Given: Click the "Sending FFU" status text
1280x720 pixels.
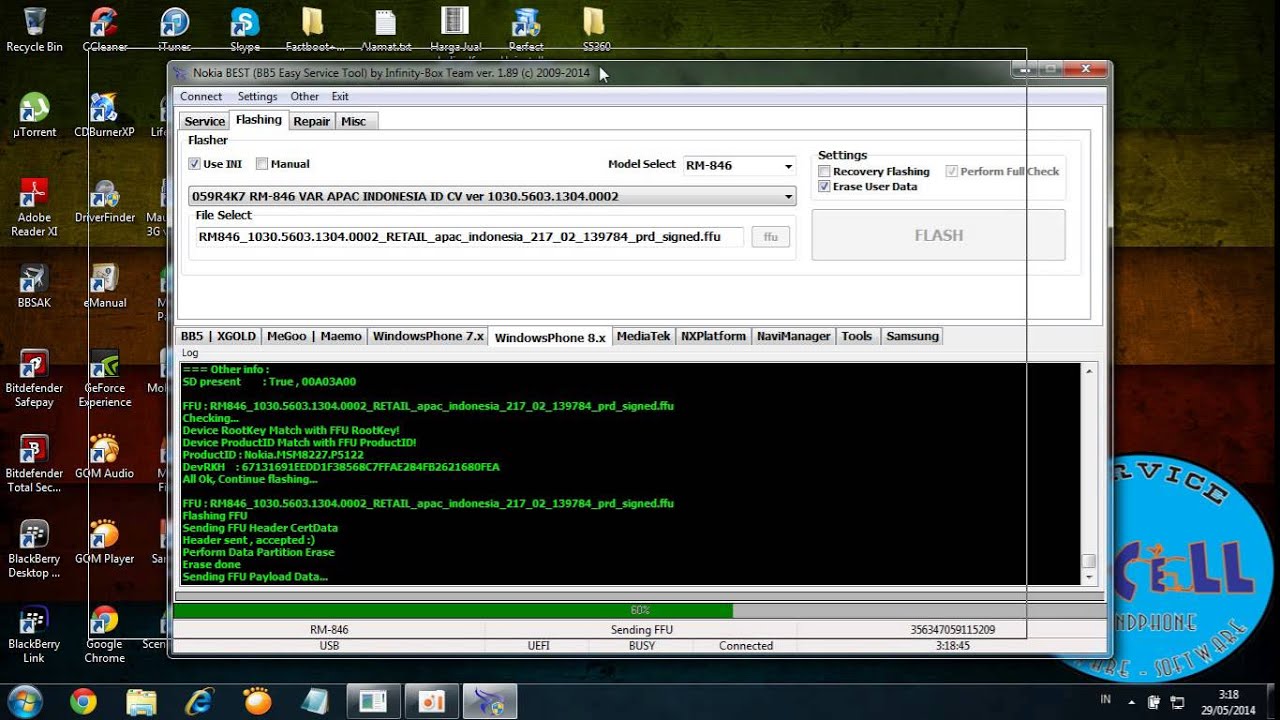Looking at the screenshot, I should (x=641, y=630).
